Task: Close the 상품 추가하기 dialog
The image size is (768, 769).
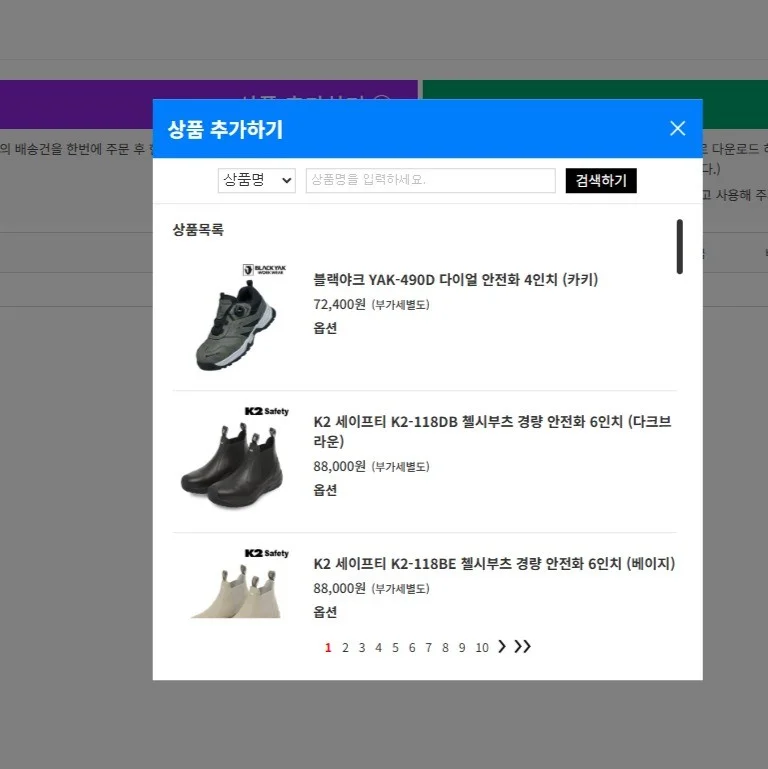Action: (677, 128)
